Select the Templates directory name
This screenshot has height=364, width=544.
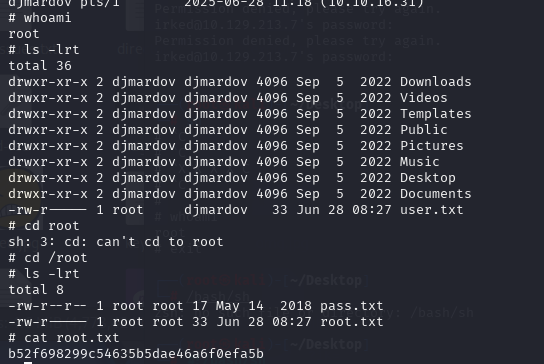pos(435,114)
